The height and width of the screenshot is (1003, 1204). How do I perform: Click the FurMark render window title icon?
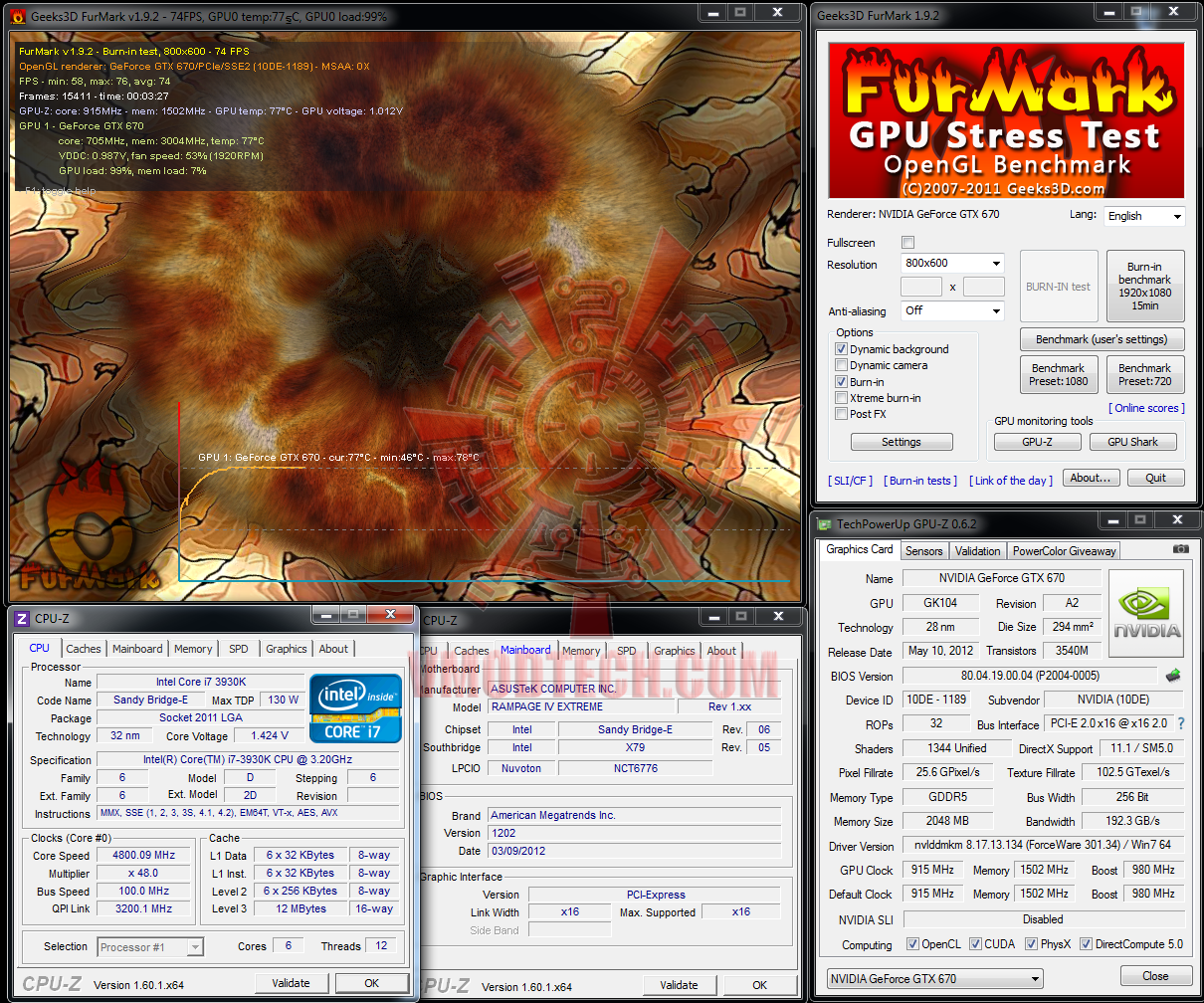[18, 16]
